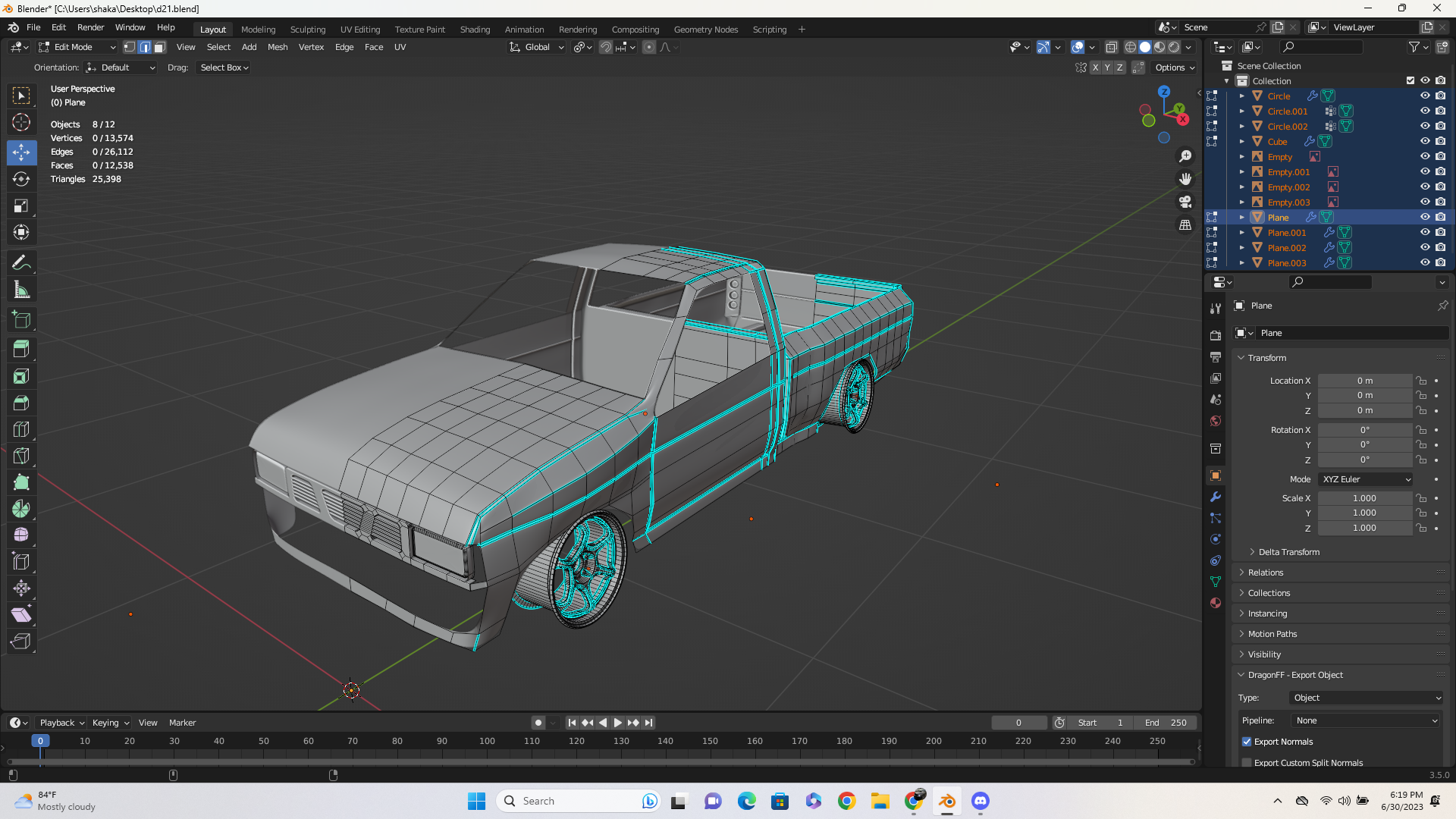
Task: Open the XYZ Euler rotation mode dropdown
Action: (x=1366, y=479)
